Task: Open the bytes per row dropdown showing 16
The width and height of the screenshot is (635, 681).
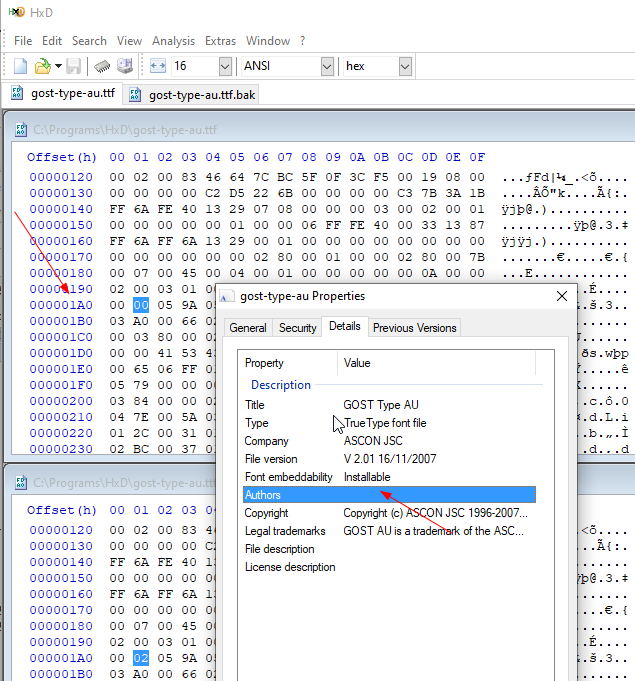Action: tap(225, 66)
